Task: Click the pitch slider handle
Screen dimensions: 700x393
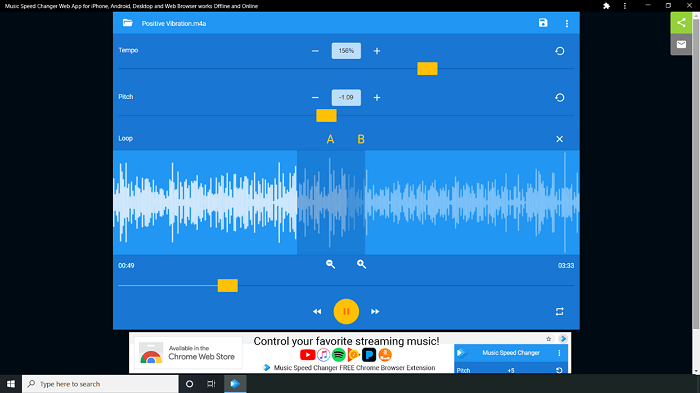Action: (x=326, y=115)
